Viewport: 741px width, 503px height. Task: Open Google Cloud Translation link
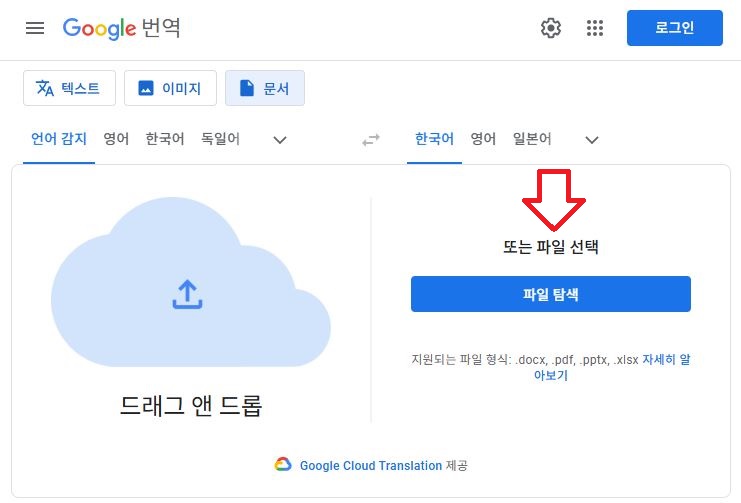(x=371, y=466)
